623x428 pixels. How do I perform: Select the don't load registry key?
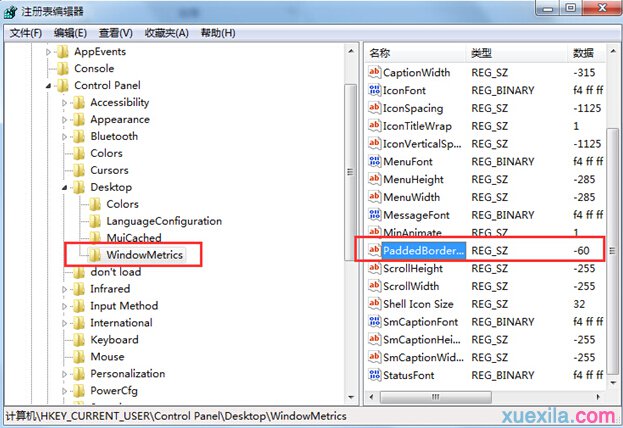pos(116,272)
